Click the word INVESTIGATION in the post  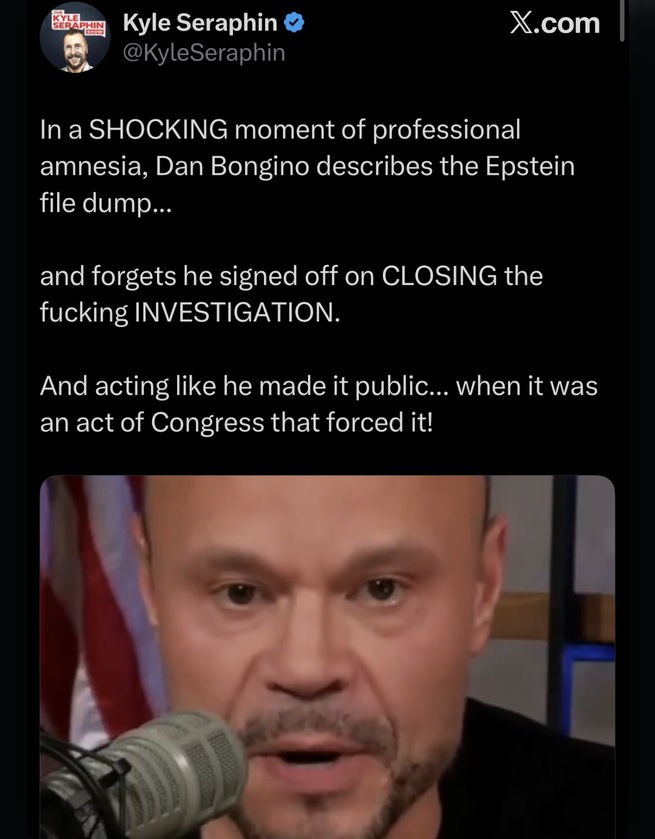coord(236,312)
